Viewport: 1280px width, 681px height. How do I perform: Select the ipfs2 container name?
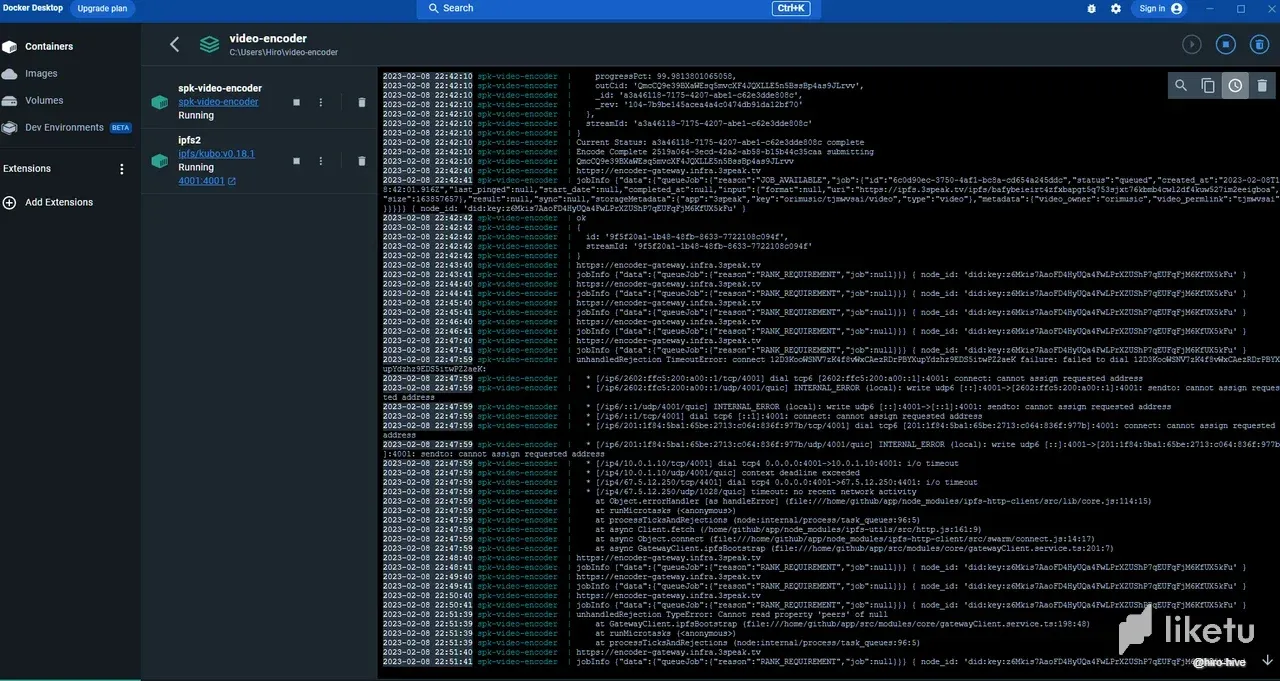tap(189, 140)
